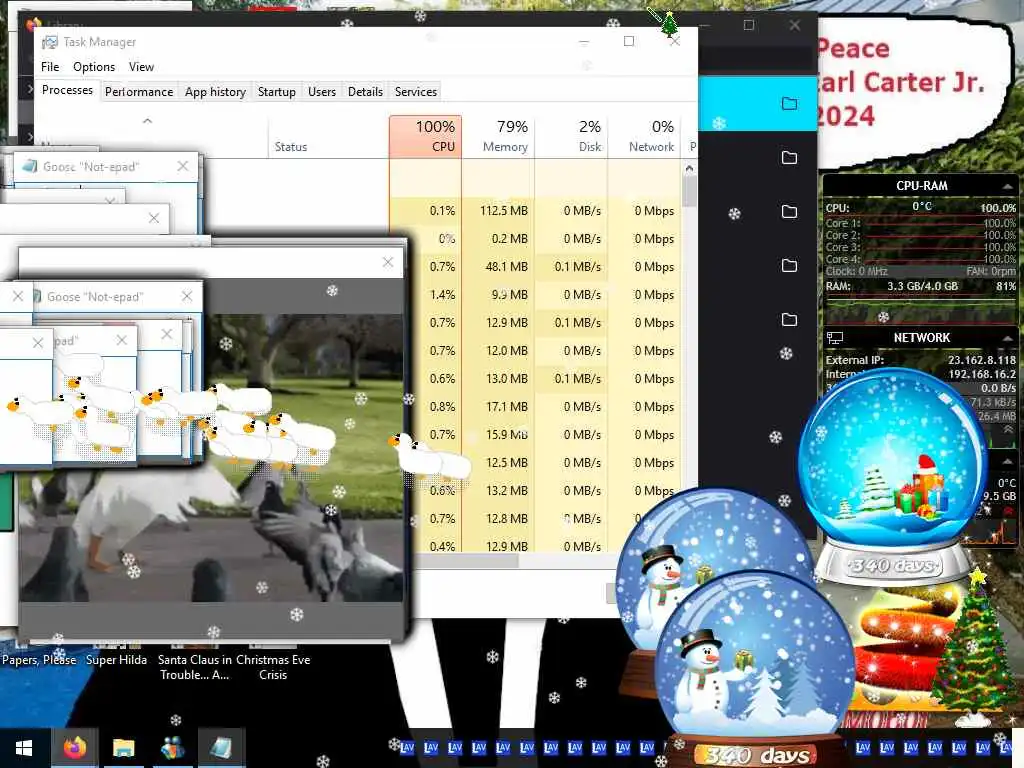This screenshot has width=1024, height=768.
Task: Switch to the Performance tab
Action: [139, 92]
